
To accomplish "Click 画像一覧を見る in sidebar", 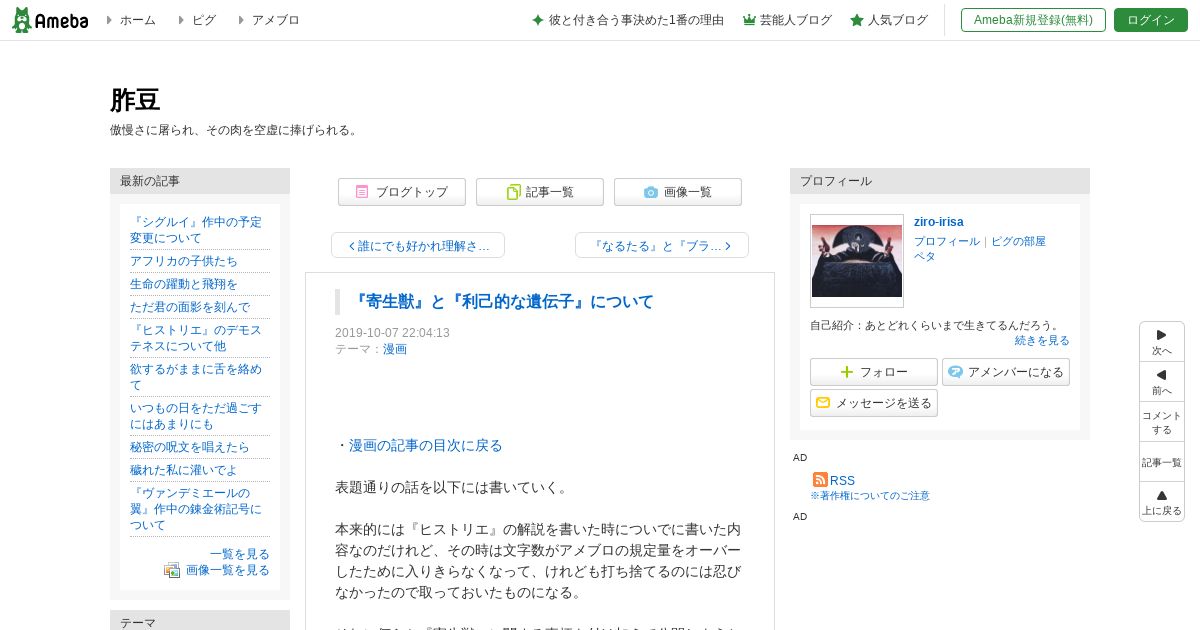I will click(228, 570).
